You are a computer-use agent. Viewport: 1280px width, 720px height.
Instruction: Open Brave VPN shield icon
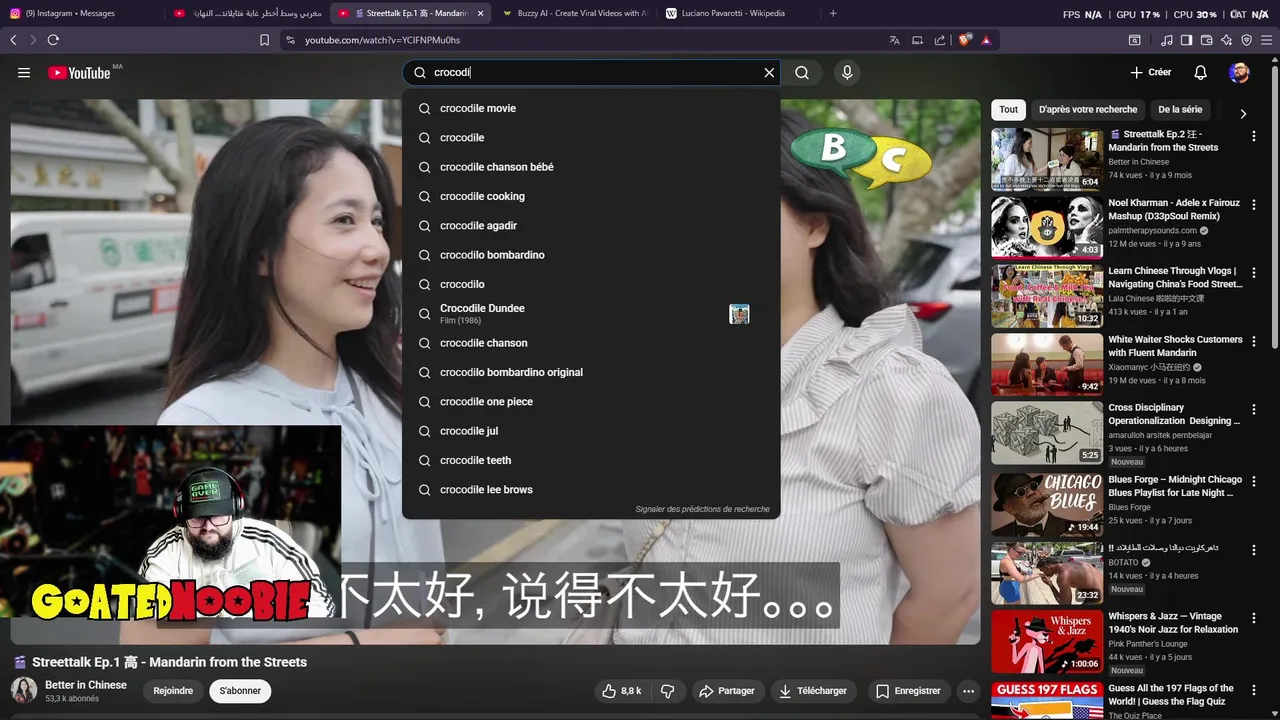[1246, 40]
